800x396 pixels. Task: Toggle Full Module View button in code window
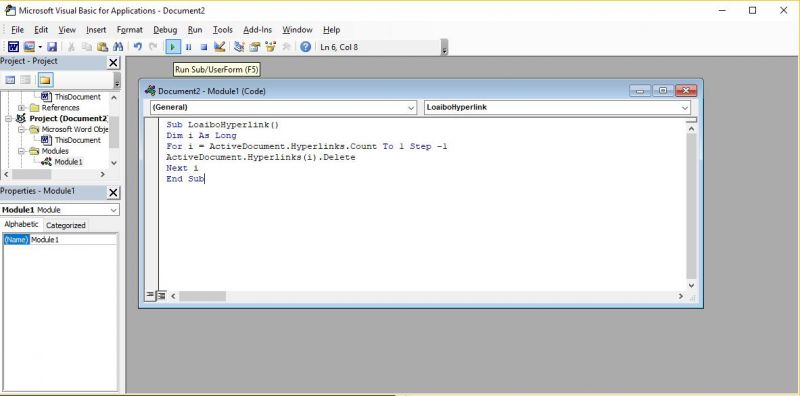[x=161, y=295]
